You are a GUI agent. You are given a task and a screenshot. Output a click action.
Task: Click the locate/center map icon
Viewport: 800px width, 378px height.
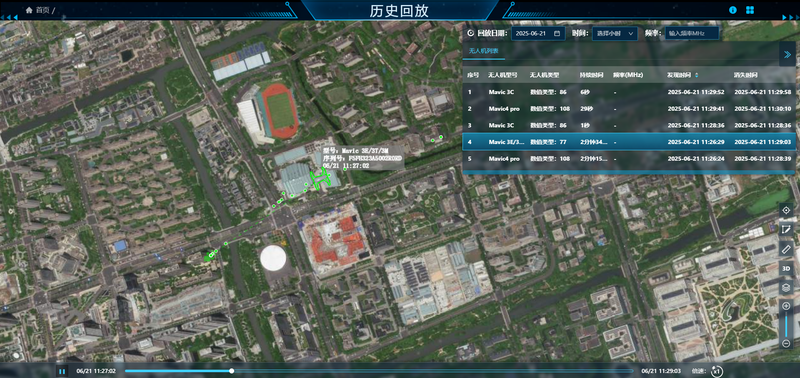tap(786, 210)
